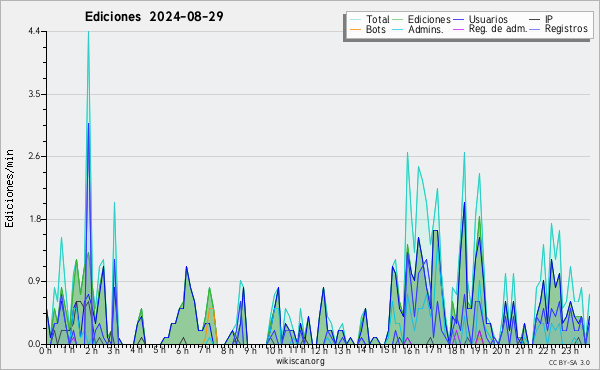Click the y-axis value 1.8

(x=34, y=219)
